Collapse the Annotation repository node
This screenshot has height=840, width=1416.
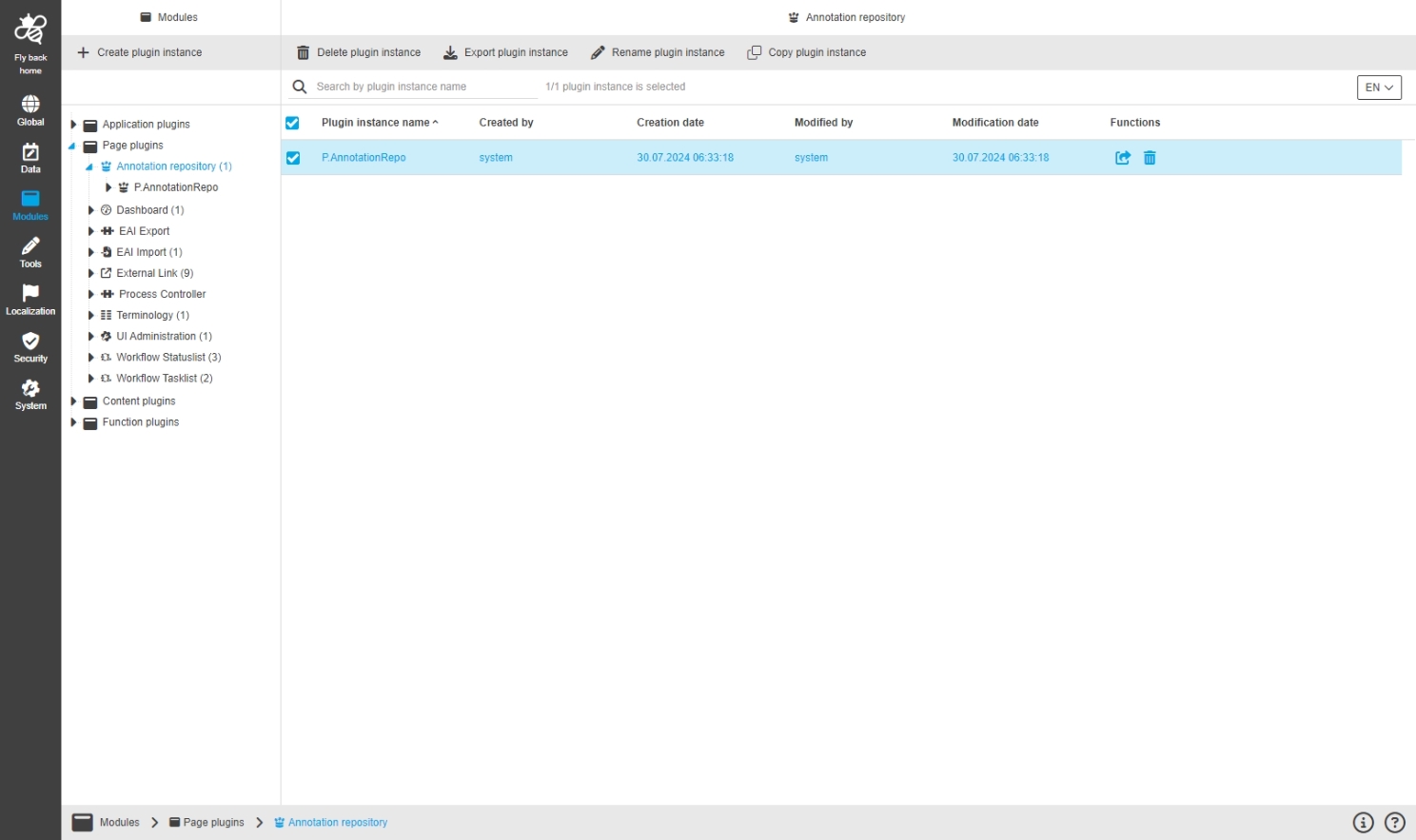pos(89,166)
